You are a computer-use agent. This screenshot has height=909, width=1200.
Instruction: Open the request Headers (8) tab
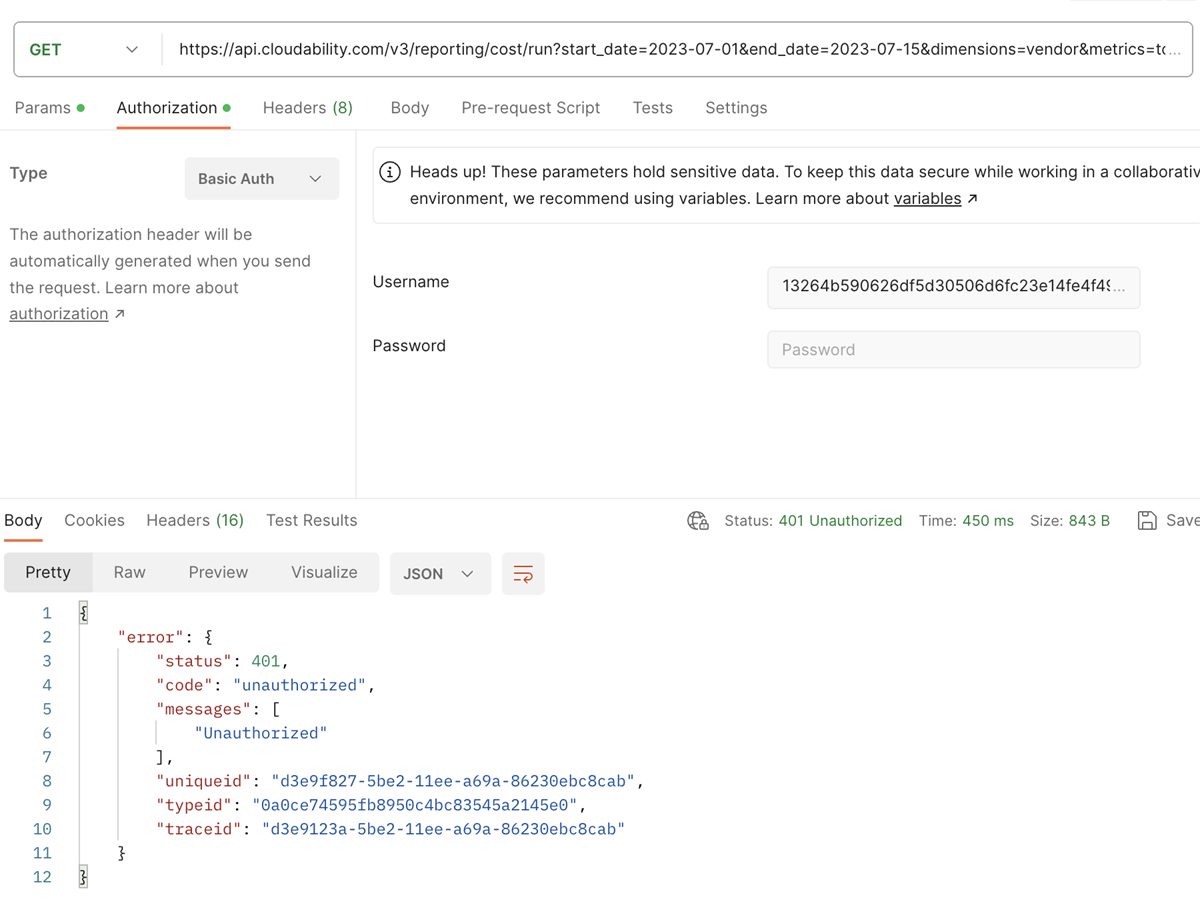point(307,108)
